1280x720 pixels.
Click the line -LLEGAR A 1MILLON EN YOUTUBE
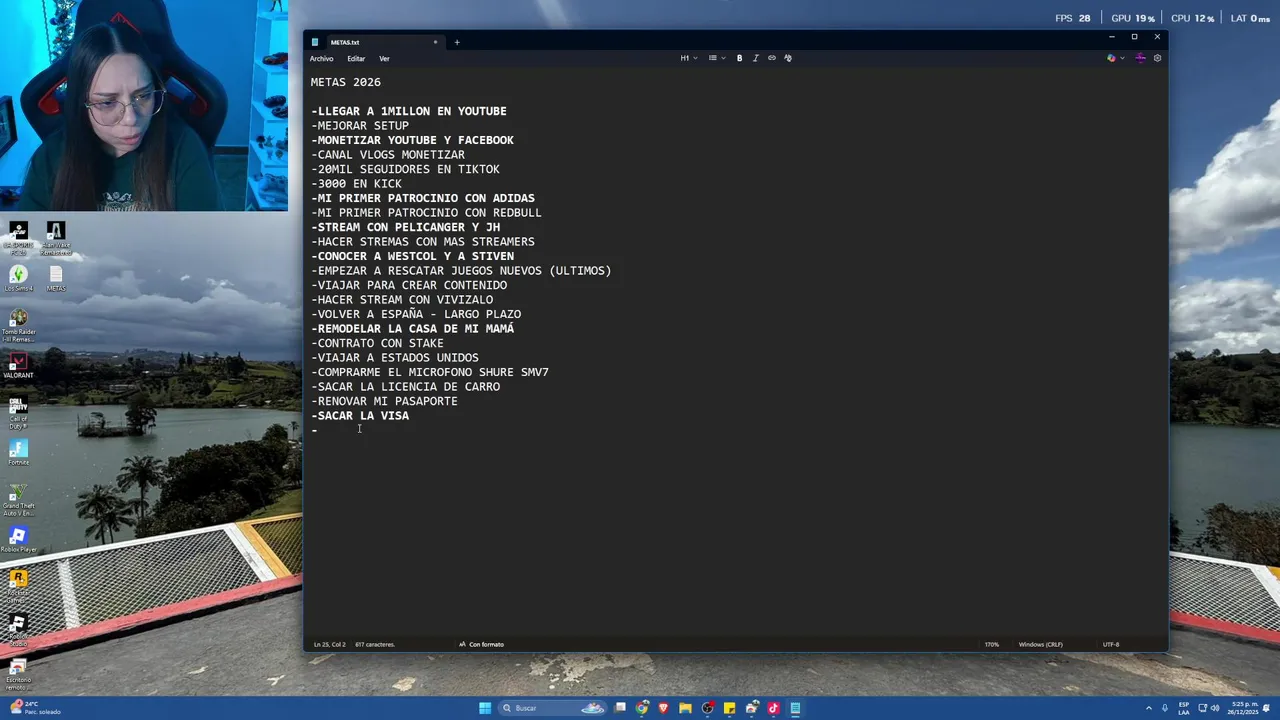(x=408, y=111)
